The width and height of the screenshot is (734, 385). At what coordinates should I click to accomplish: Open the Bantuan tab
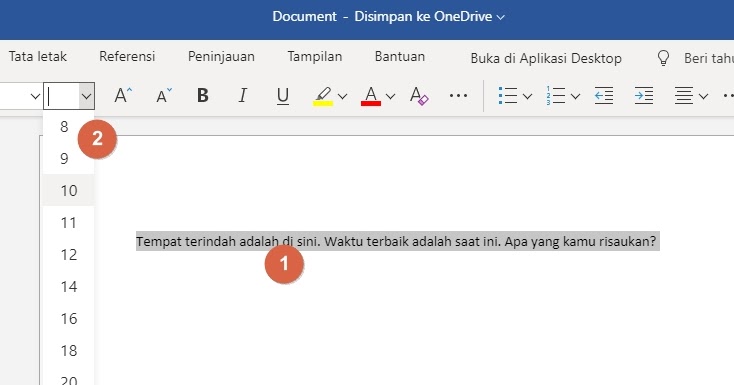pos(400,57)
